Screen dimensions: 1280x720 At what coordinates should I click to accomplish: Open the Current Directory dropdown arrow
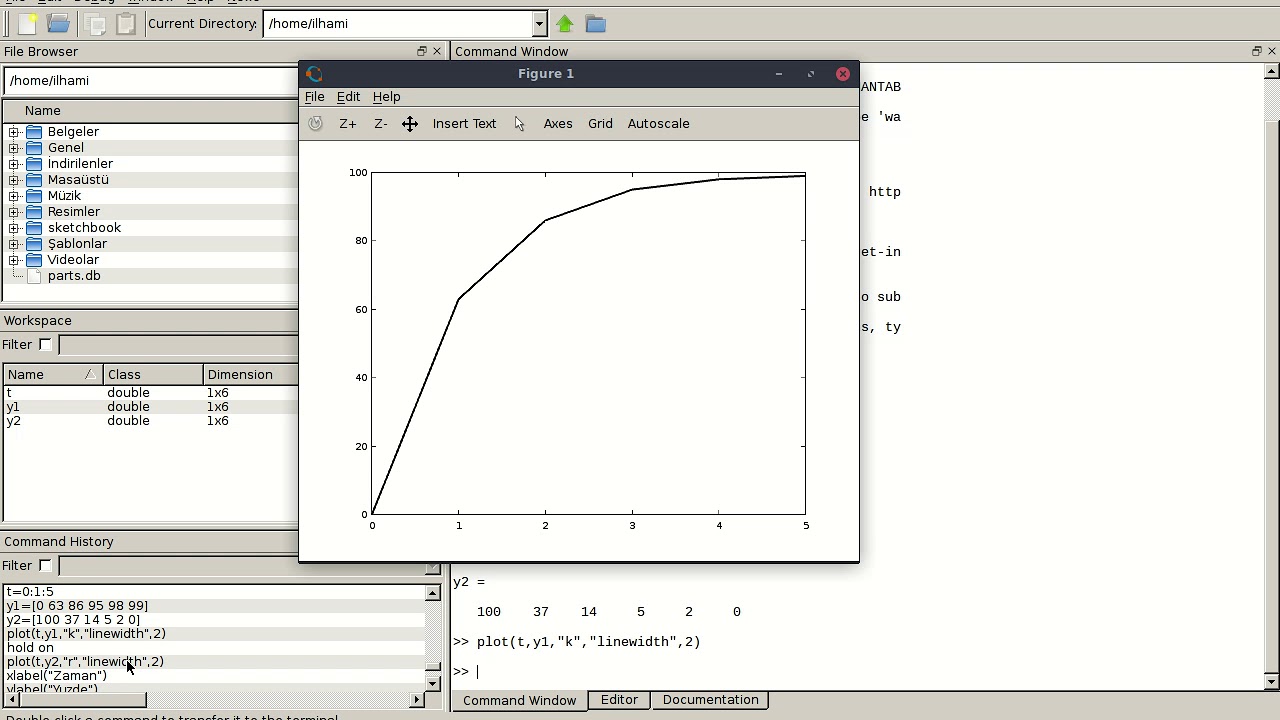point(539,24)
